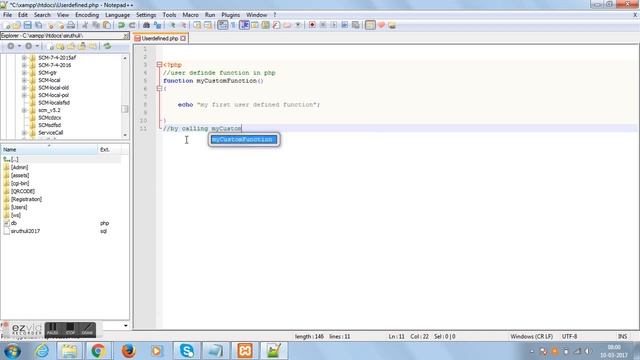Expand the scm_v5.2 tree folder

(x=24, y=110)
